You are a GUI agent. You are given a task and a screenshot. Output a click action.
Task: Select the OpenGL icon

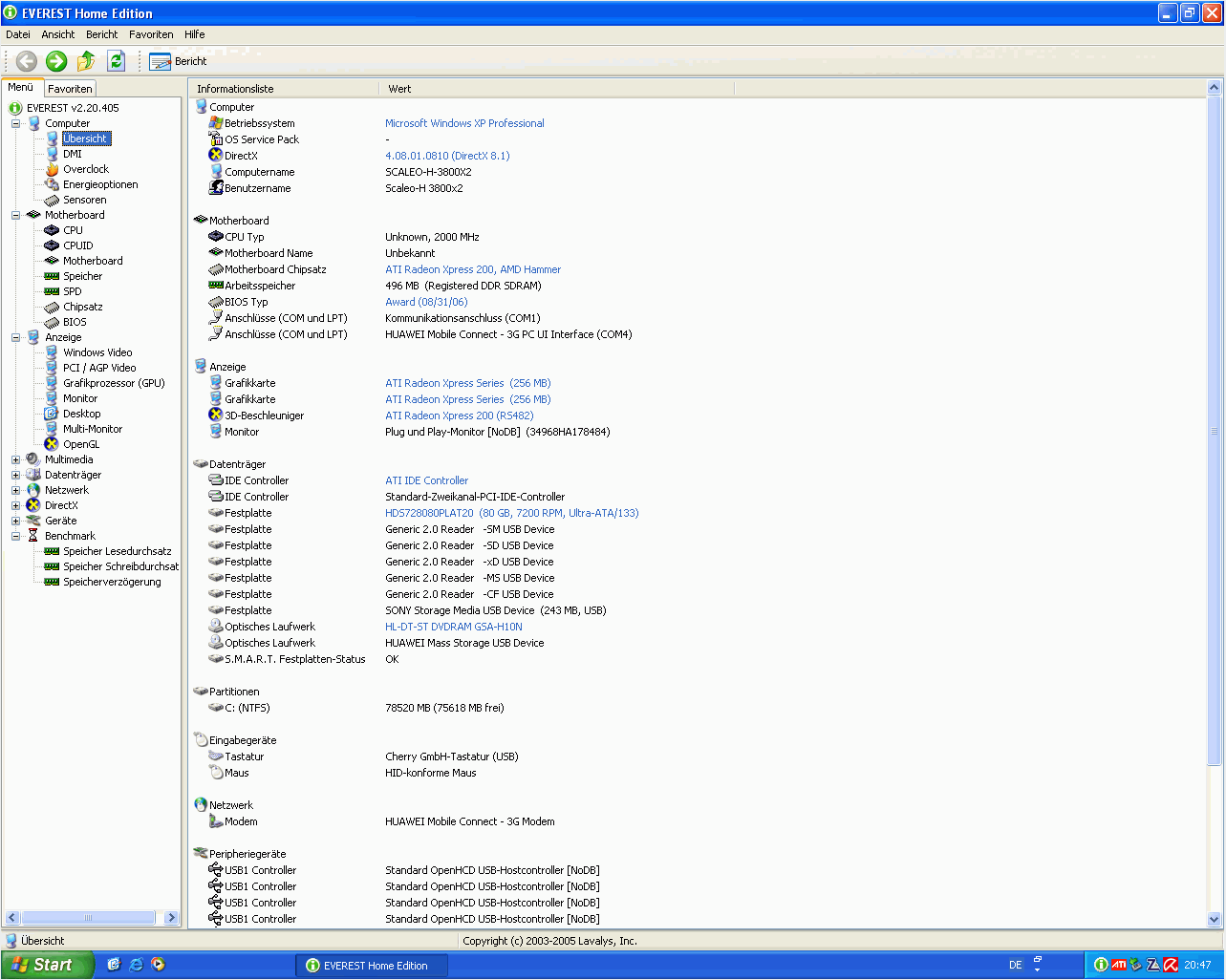click(52, 444)
